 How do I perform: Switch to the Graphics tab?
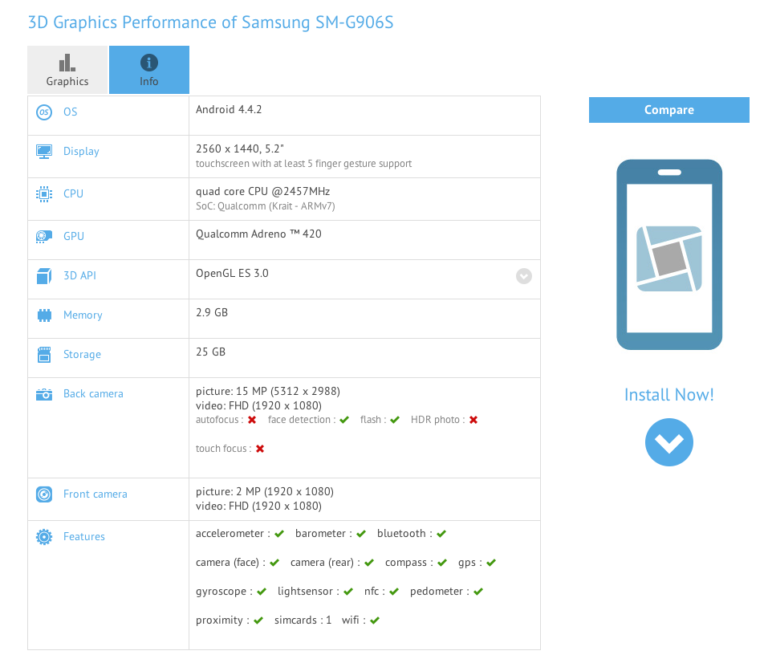click(67, 70)
